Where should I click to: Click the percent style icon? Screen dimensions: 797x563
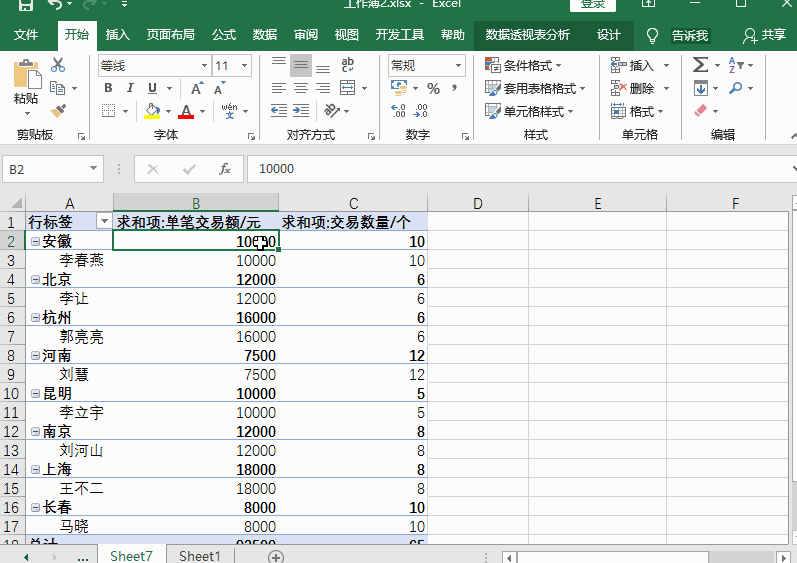pyautogui.click(x=433, y=88)
